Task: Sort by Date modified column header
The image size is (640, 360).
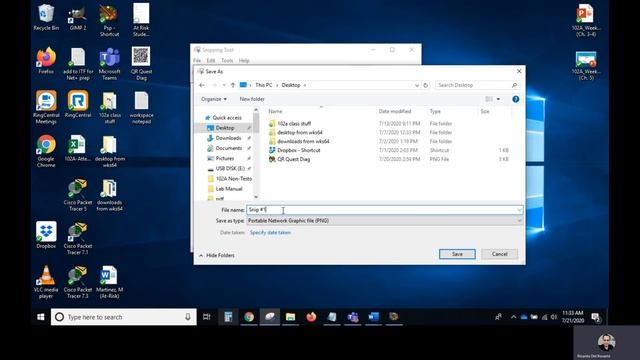Action: (395, 111)
